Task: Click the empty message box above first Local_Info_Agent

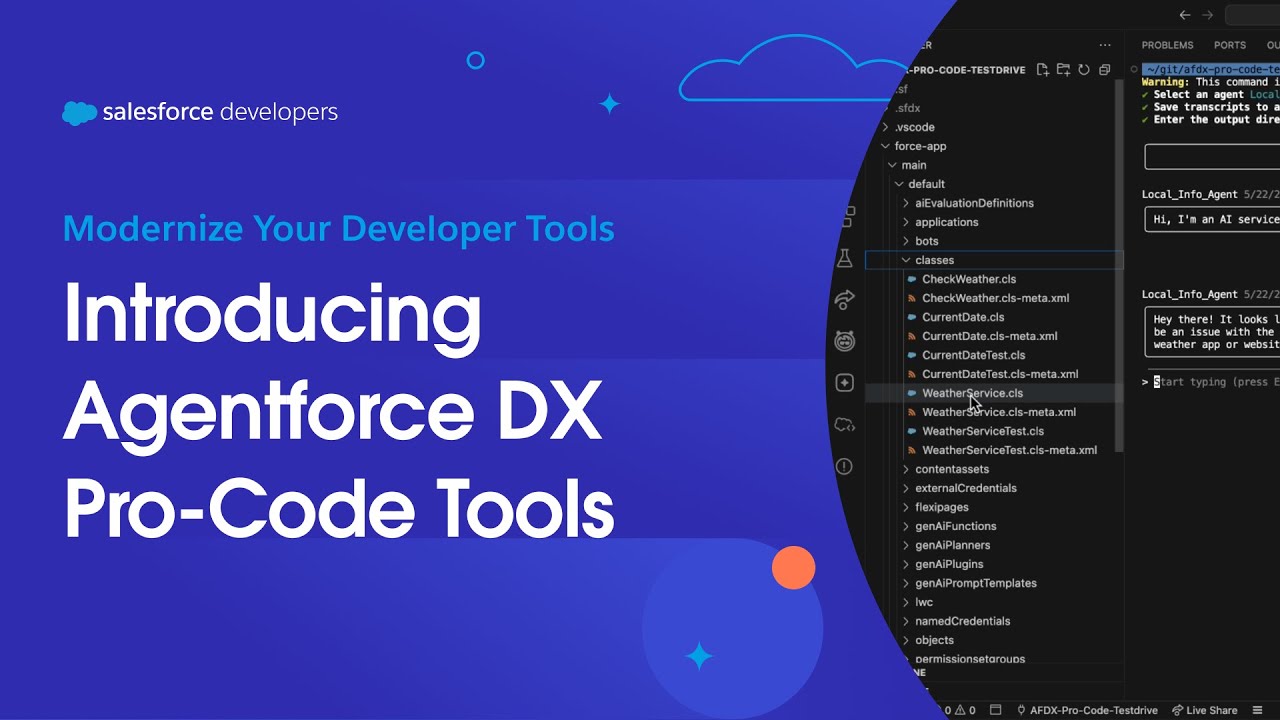Action: tap(1212, 157)
